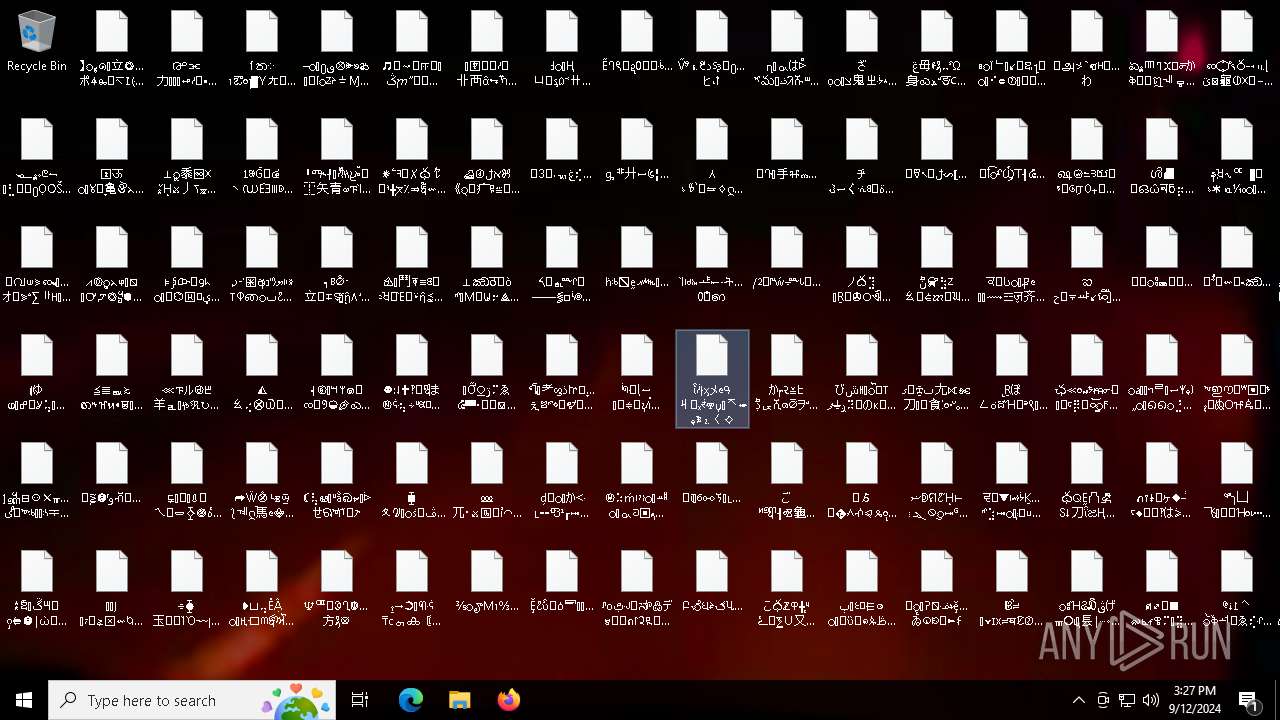Select the file named with a lone こ first line
This screenshot has height=720, width=1280.
(x=787, y=481)
